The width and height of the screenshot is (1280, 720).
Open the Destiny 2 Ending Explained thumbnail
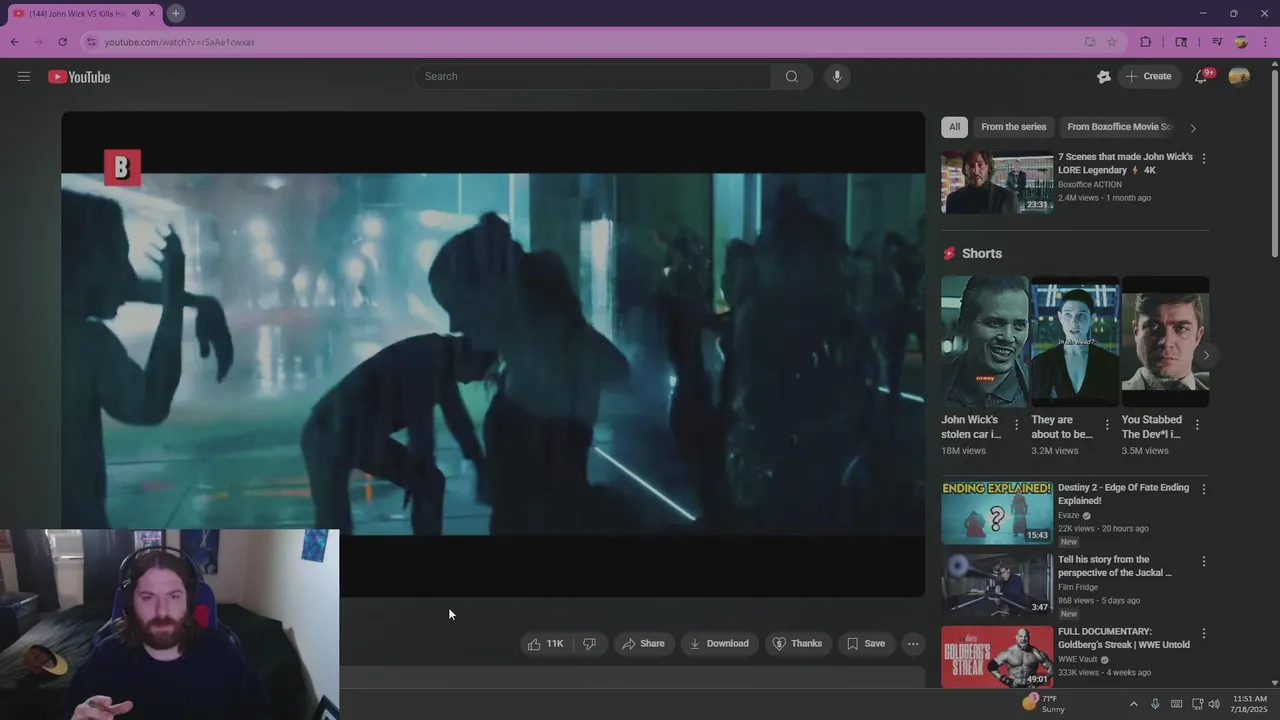click(997, 513)
